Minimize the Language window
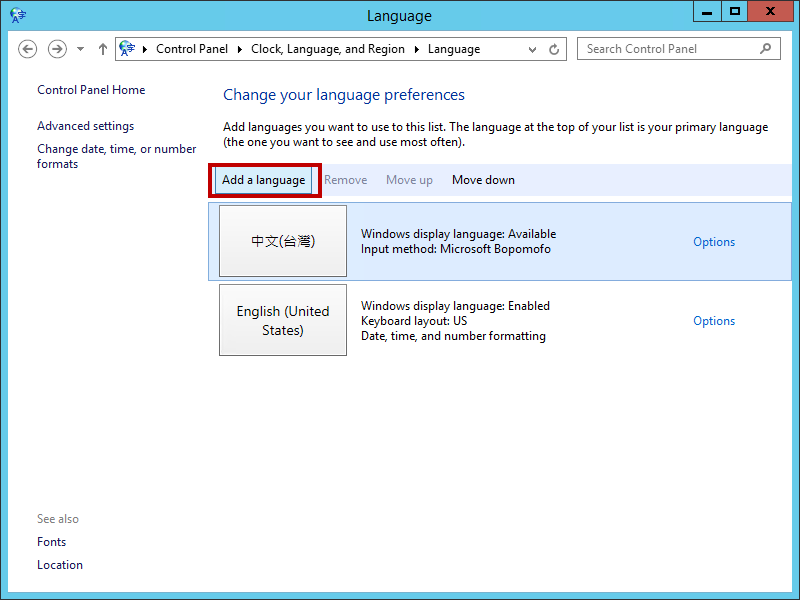The image size is (800, 600). pos(707,11)
